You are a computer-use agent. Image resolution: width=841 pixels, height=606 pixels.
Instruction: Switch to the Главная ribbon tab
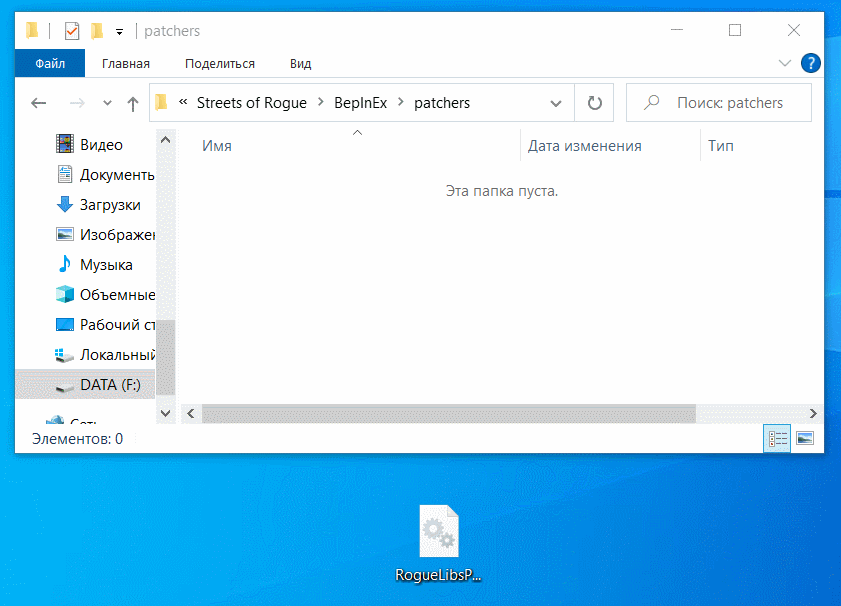(126, 63)
